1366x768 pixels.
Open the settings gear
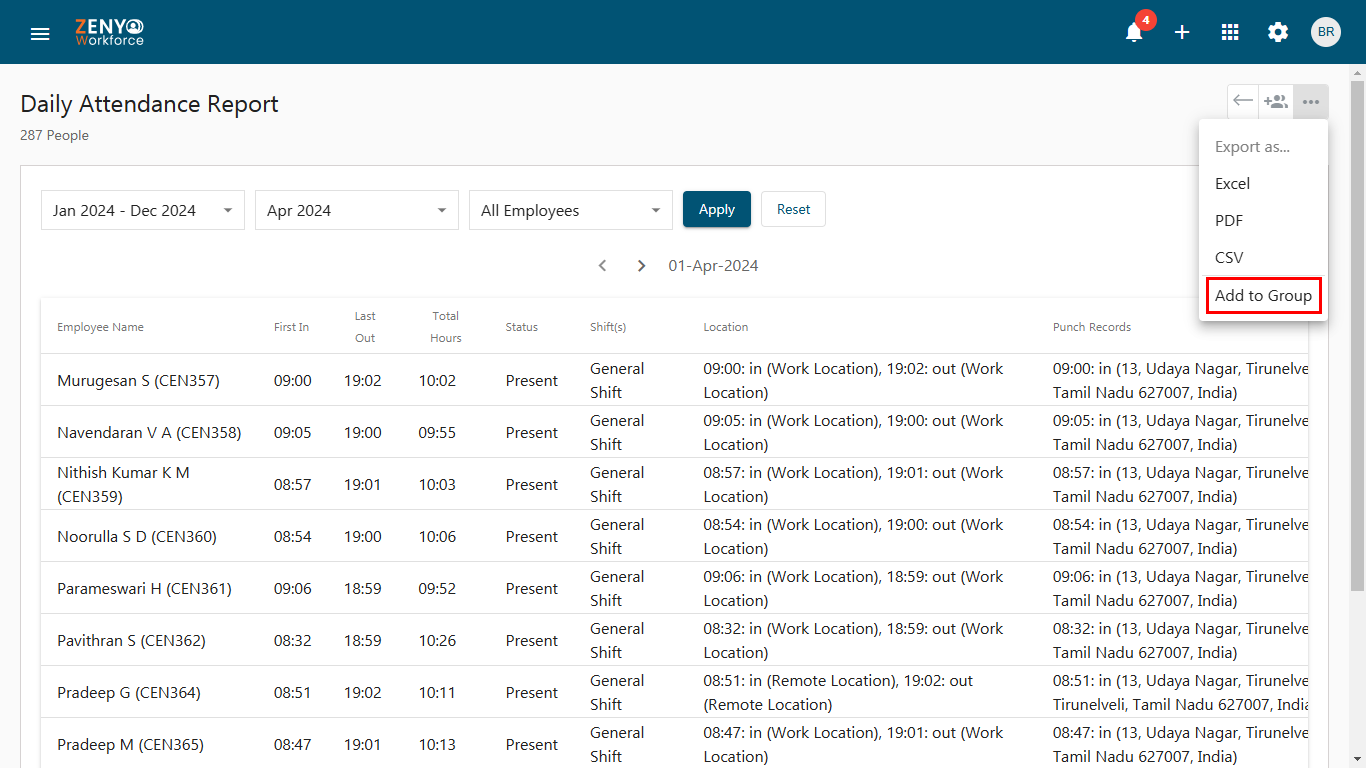(1278, 32)
